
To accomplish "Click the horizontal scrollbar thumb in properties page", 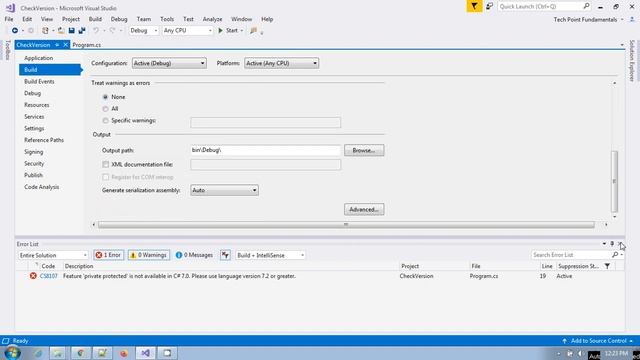I will click(x=346, y=224).
